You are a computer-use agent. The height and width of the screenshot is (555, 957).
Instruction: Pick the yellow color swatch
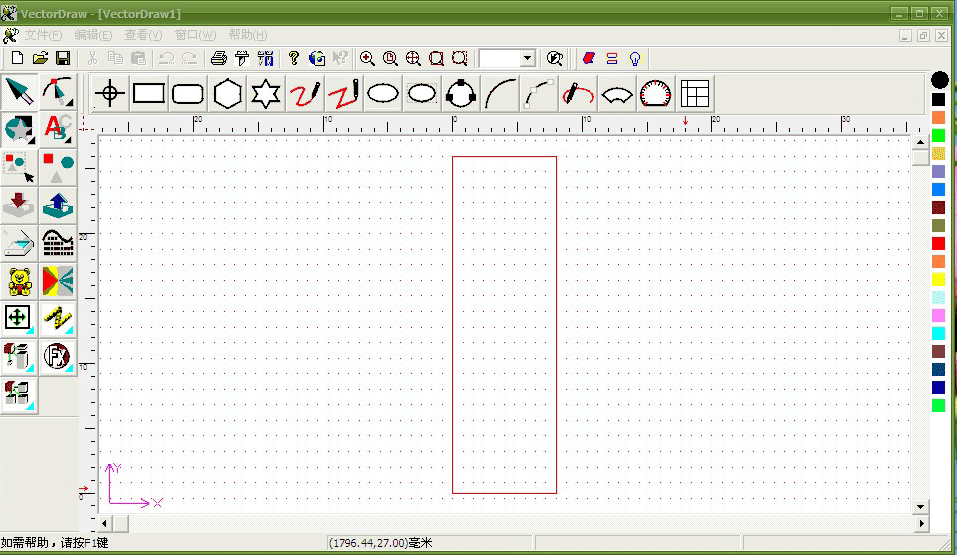point(939,280)
